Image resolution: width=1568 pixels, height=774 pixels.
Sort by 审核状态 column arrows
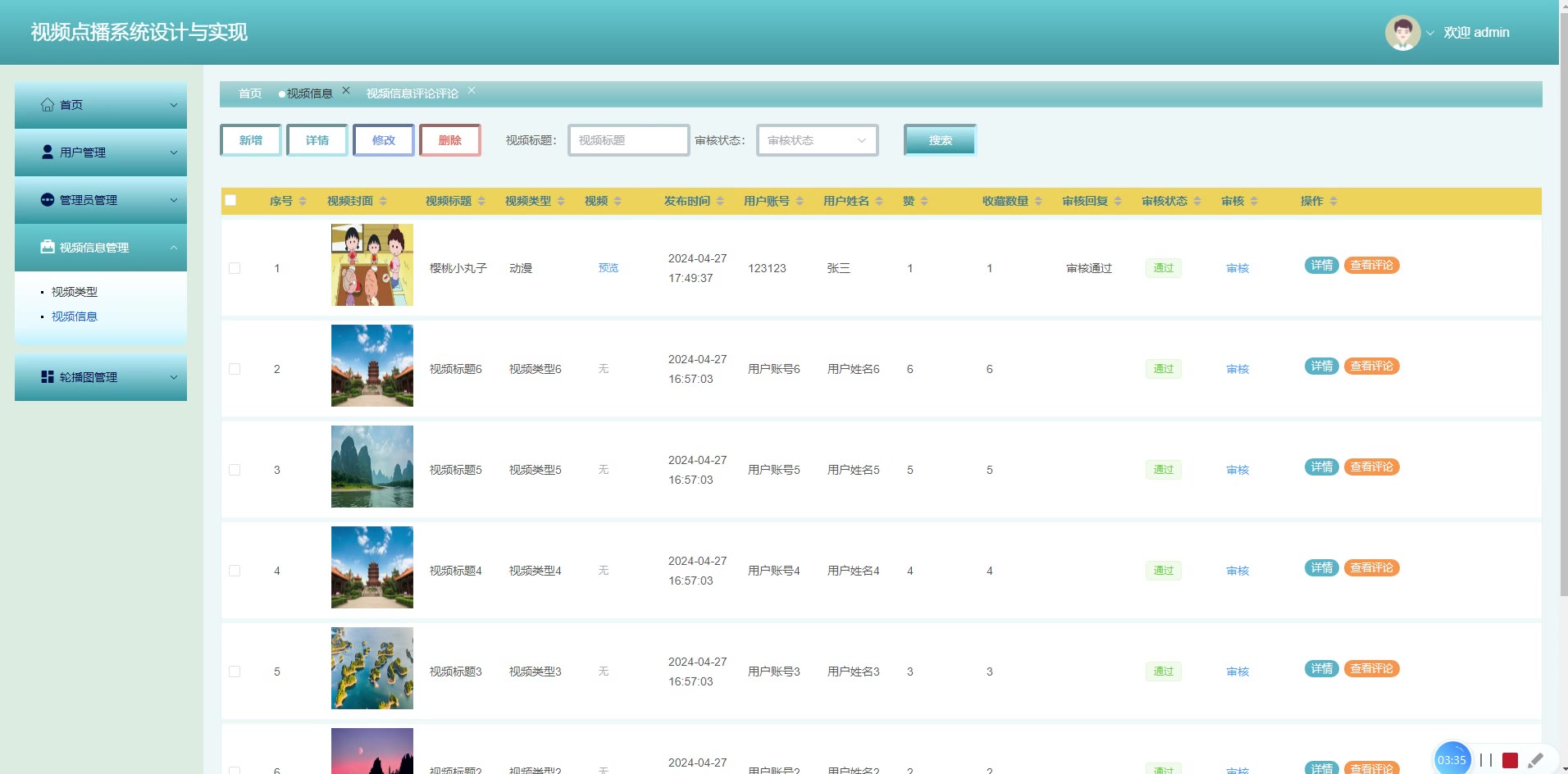click(x=1197, y=201)
